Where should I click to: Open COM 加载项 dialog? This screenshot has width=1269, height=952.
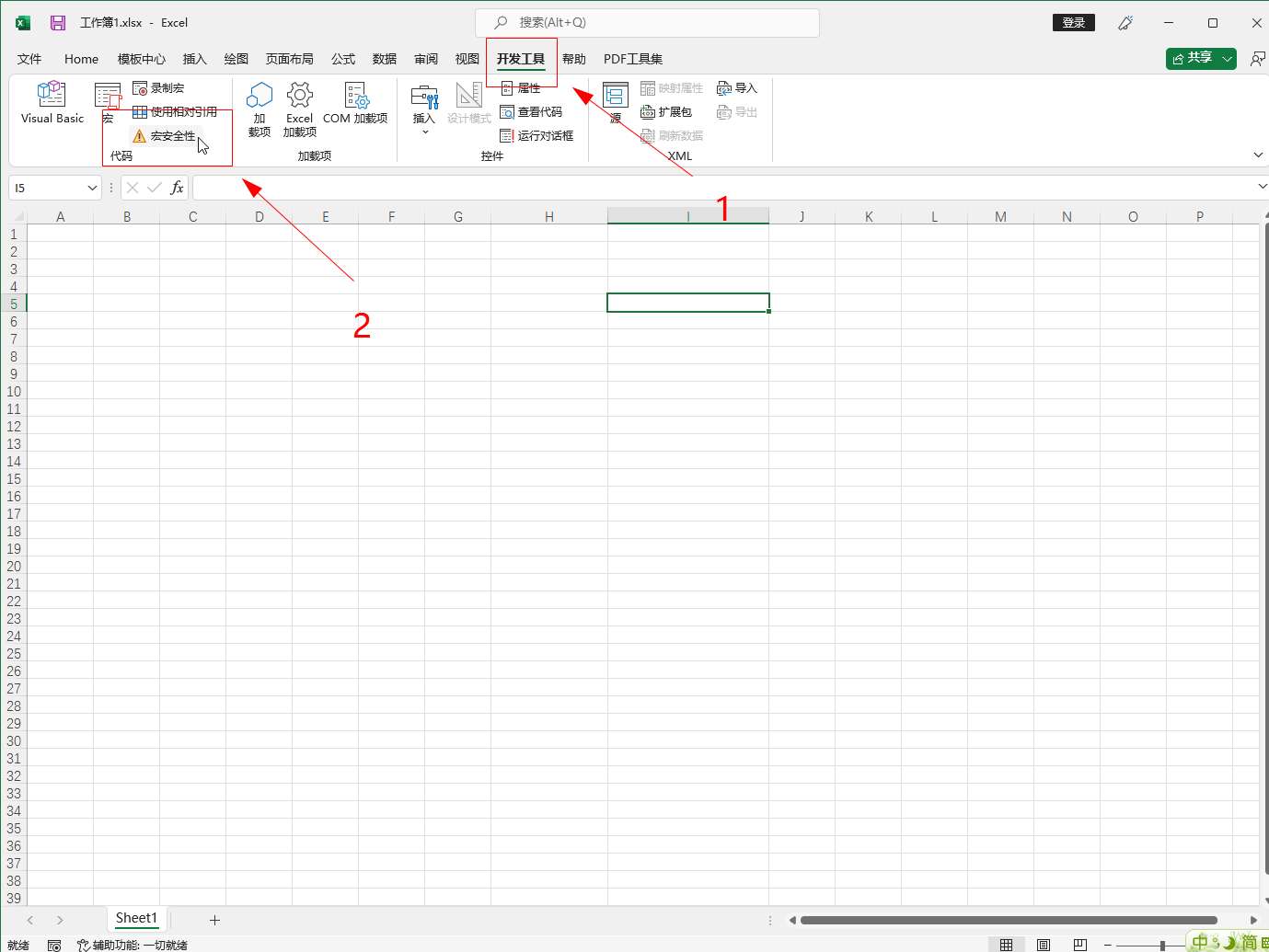coord(355,103)
